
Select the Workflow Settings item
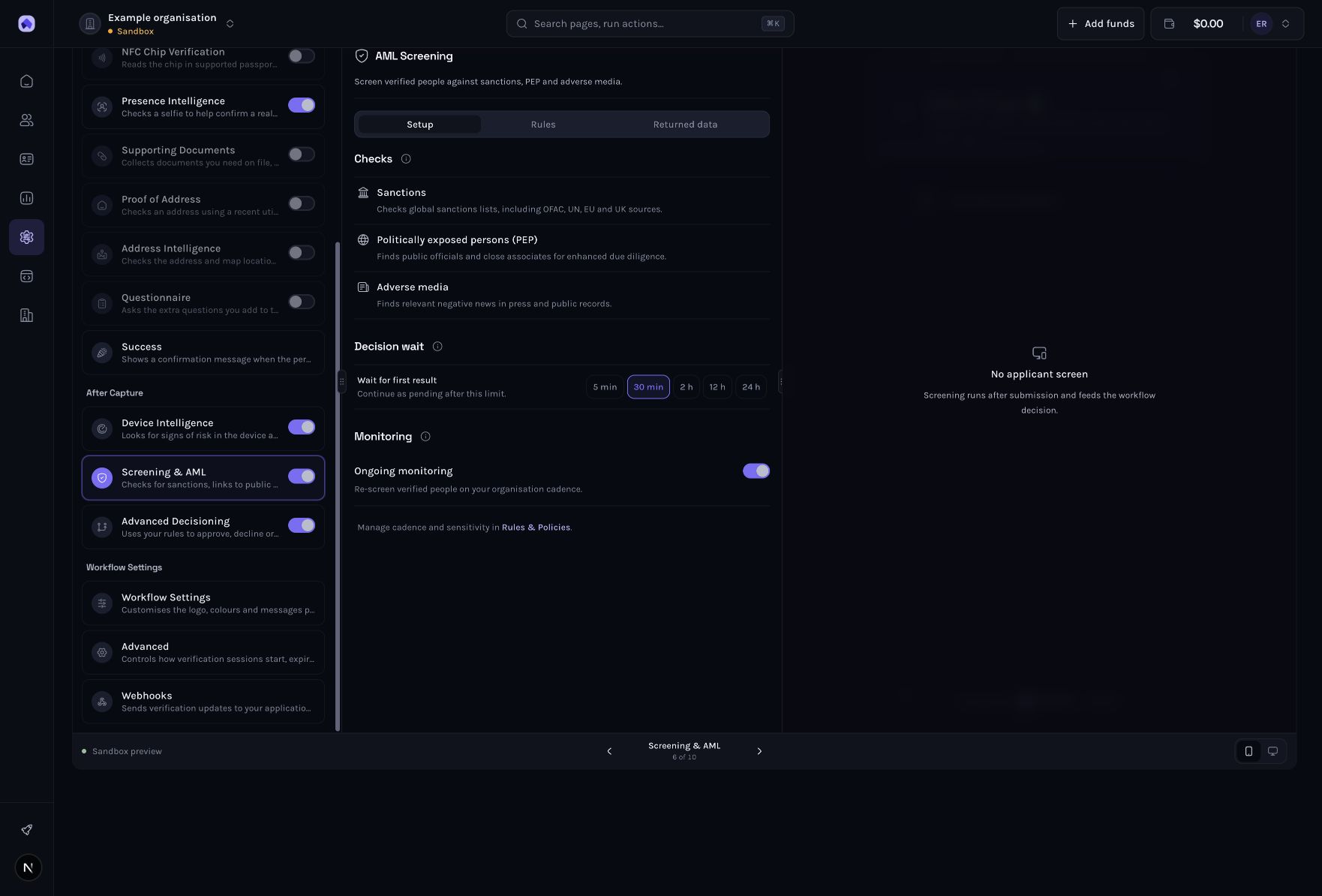[203, 603]
